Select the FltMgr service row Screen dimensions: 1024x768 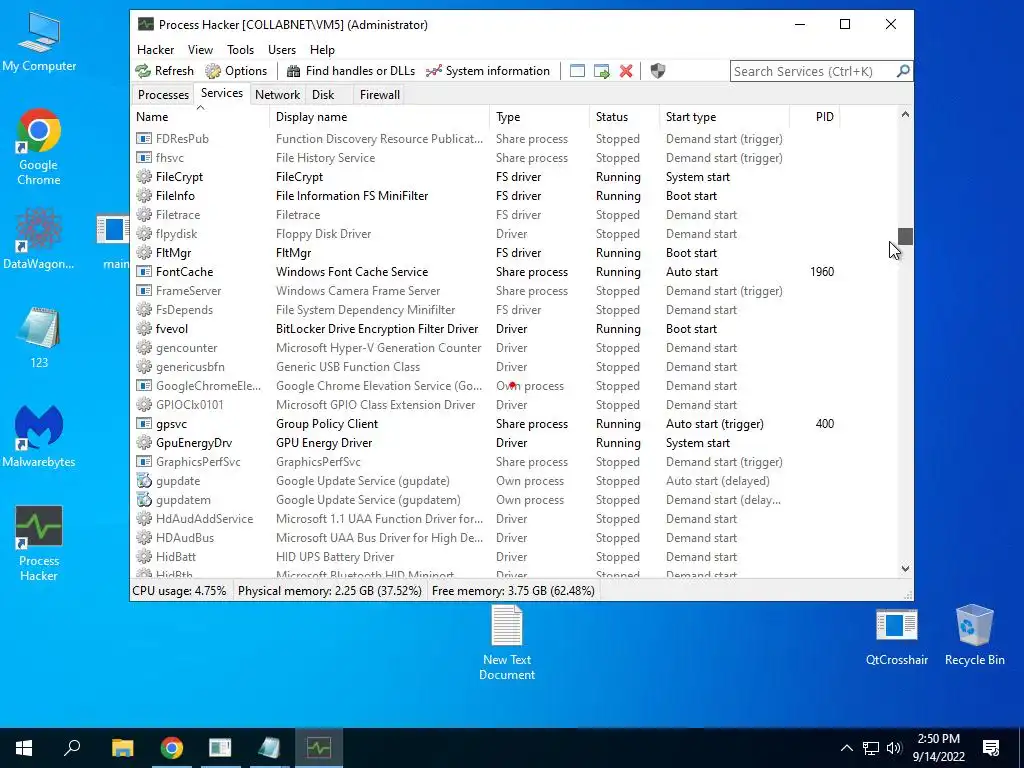click(513, 253)
